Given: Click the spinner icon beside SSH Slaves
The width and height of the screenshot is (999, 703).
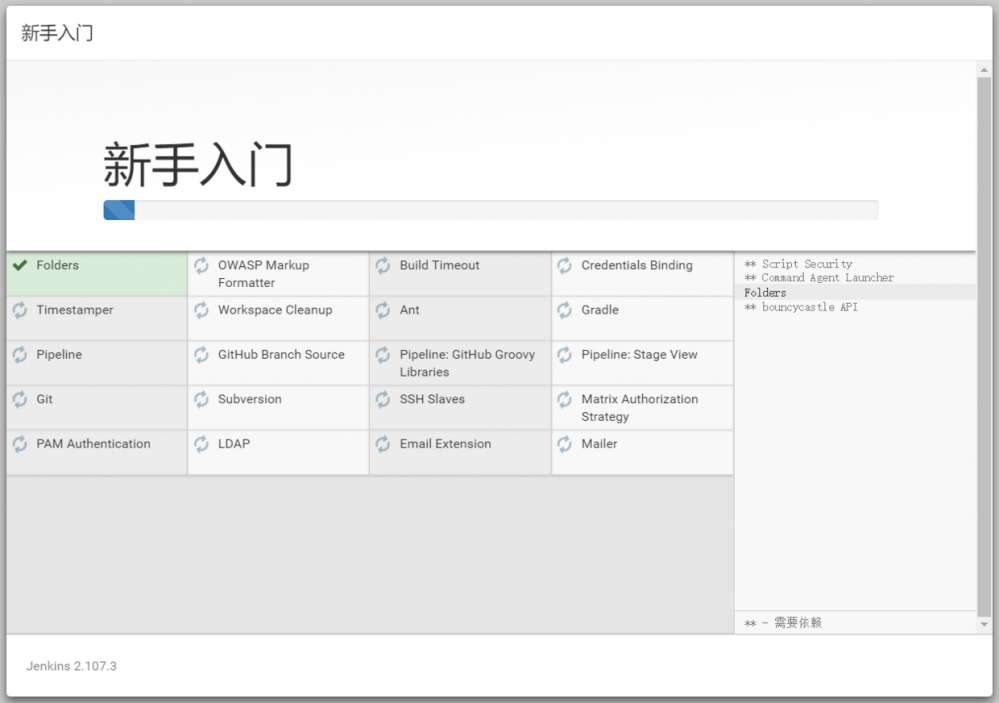Looking at the screenshot, I should [x=383, y=399].
